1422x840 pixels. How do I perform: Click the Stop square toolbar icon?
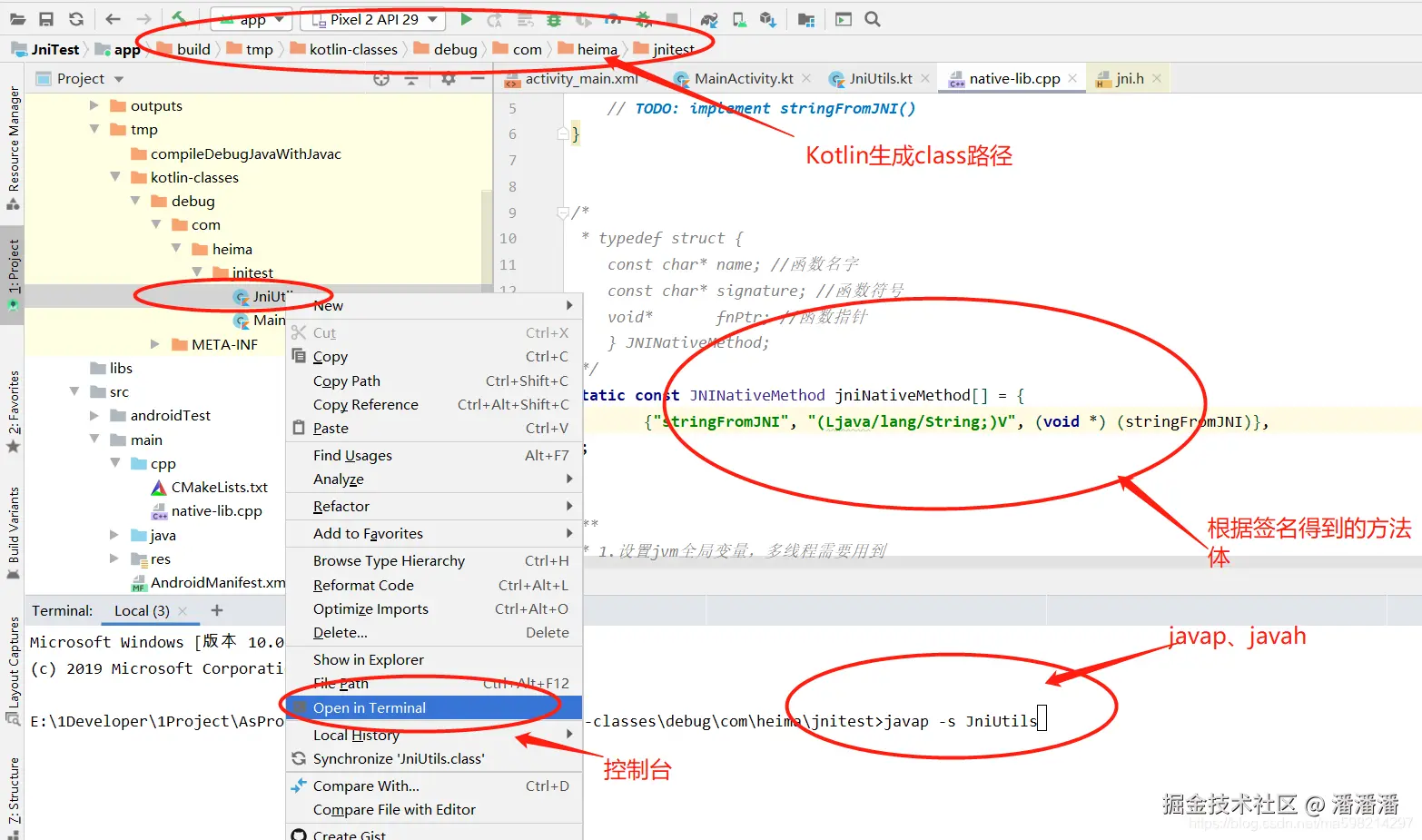click(x=672, y=19)
